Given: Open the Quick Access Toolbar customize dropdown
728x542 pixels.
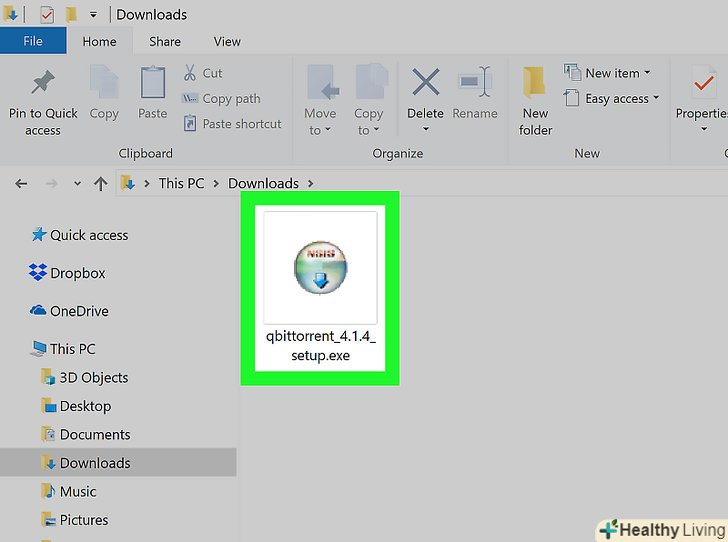Looking at the screenshot, I should [93, 15].
